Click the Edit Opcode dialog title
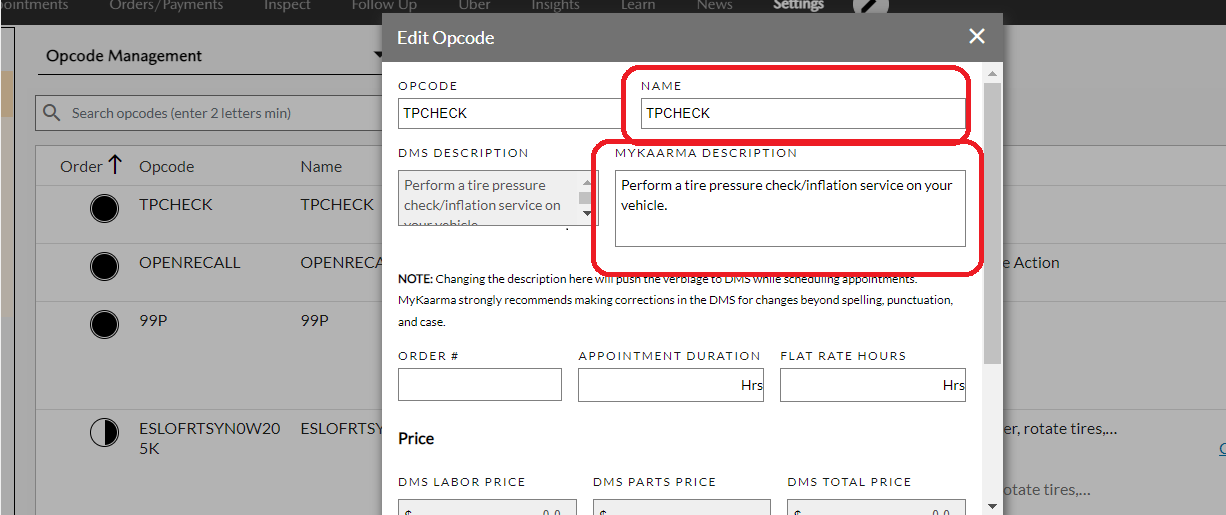 pos(446,38)
